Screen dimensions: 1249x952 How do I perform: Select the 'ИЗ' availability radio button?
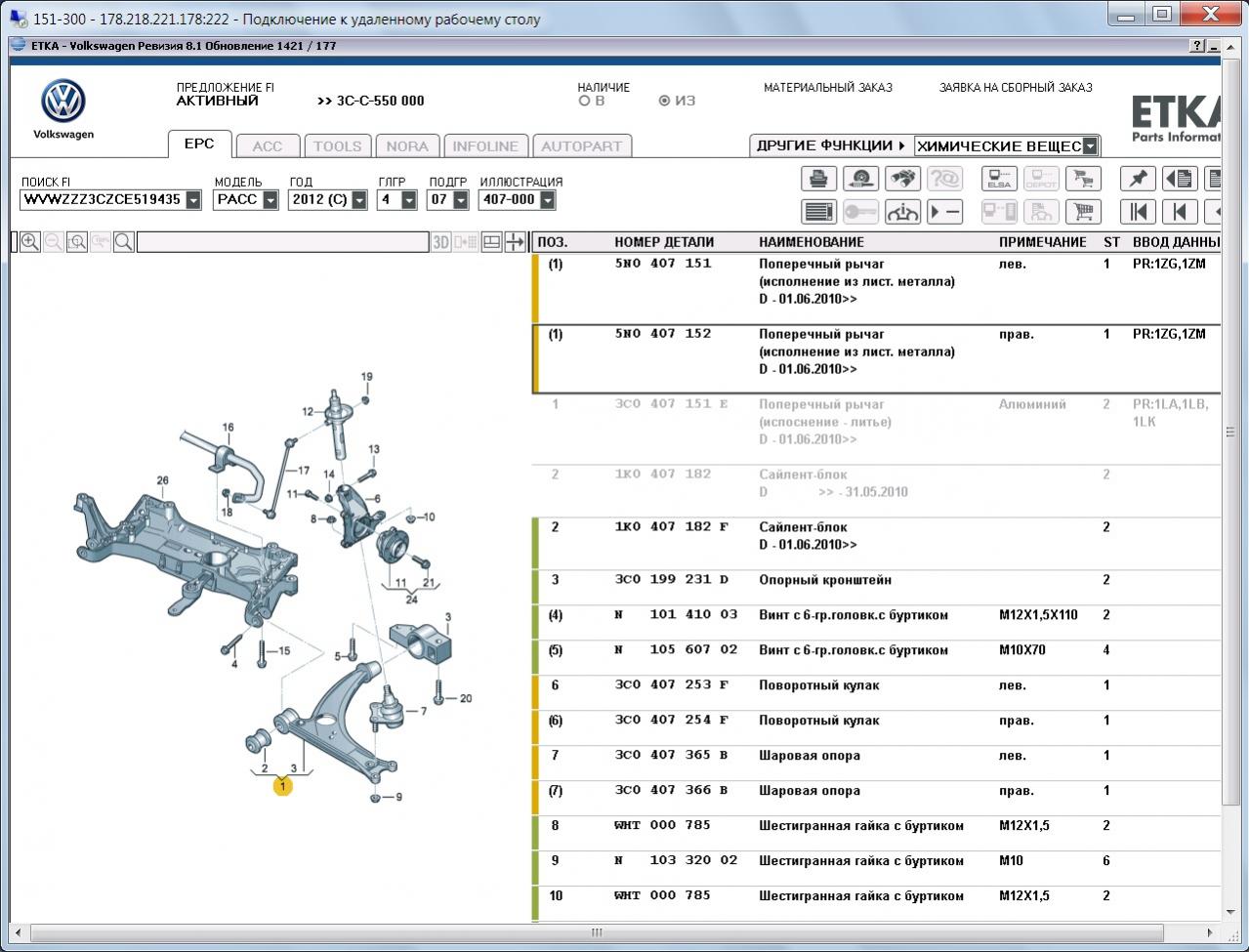(x=665, y=101)
